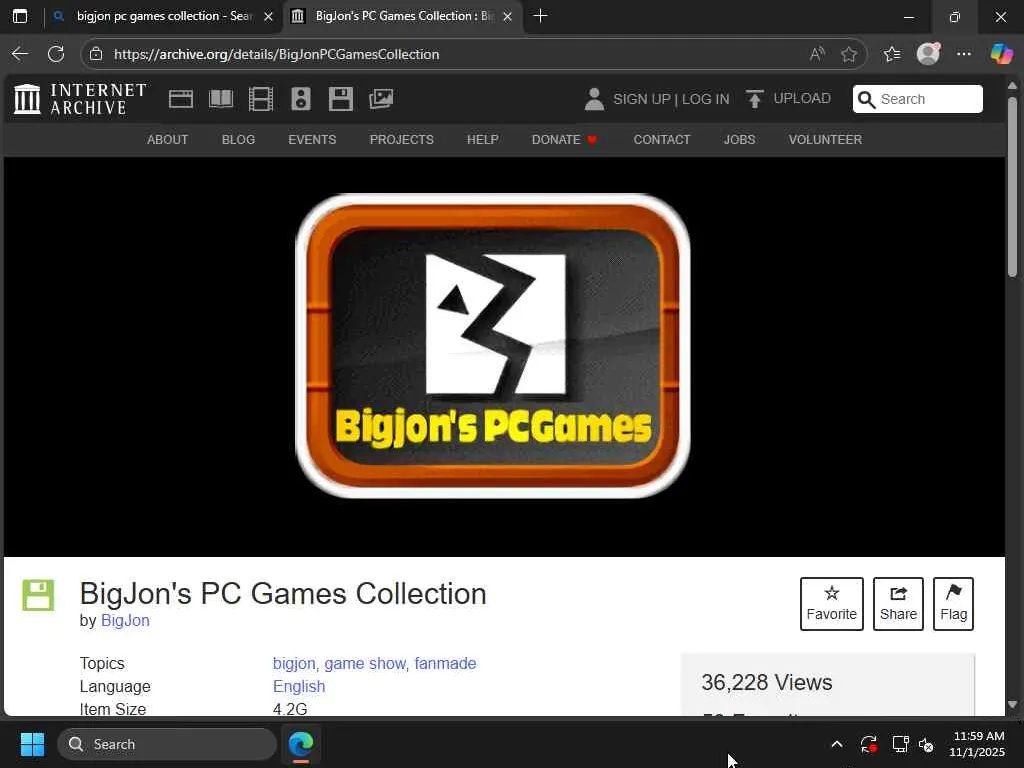Screen dimensions: 1024x768
Task: Open the Video film strip icon
Action: point(261,99)
